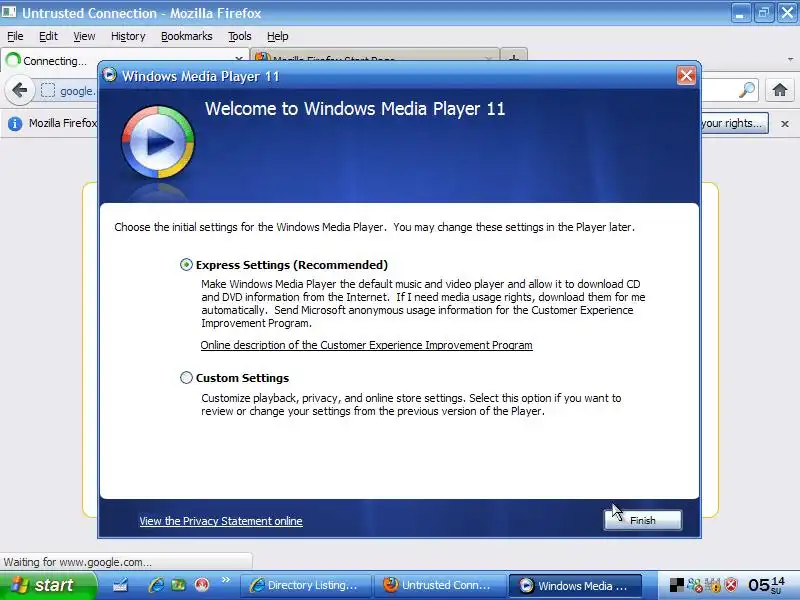The width and height of the screenshot is (800, 600).
Task: Click the Finish button
Action: [x=643, y=520]
